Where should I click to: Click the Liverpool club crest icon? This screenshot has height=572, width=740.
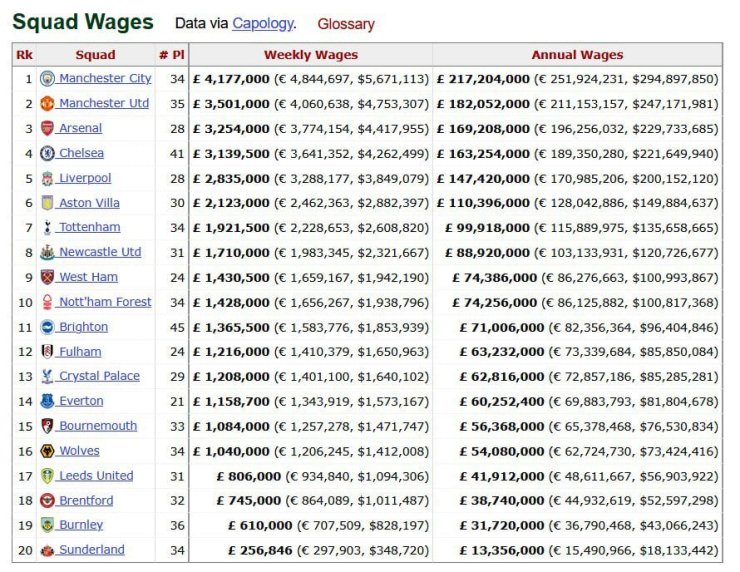tap(47, 178)
